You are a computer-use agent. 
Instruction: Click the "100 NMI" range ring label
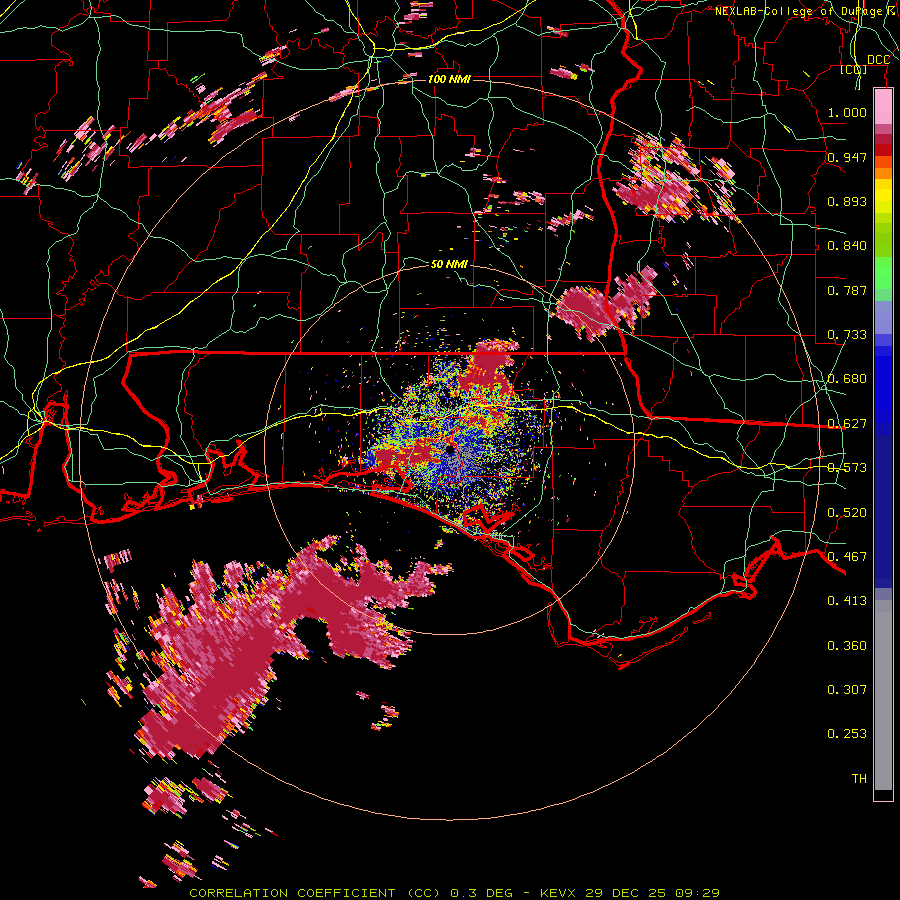pos(449,79)
